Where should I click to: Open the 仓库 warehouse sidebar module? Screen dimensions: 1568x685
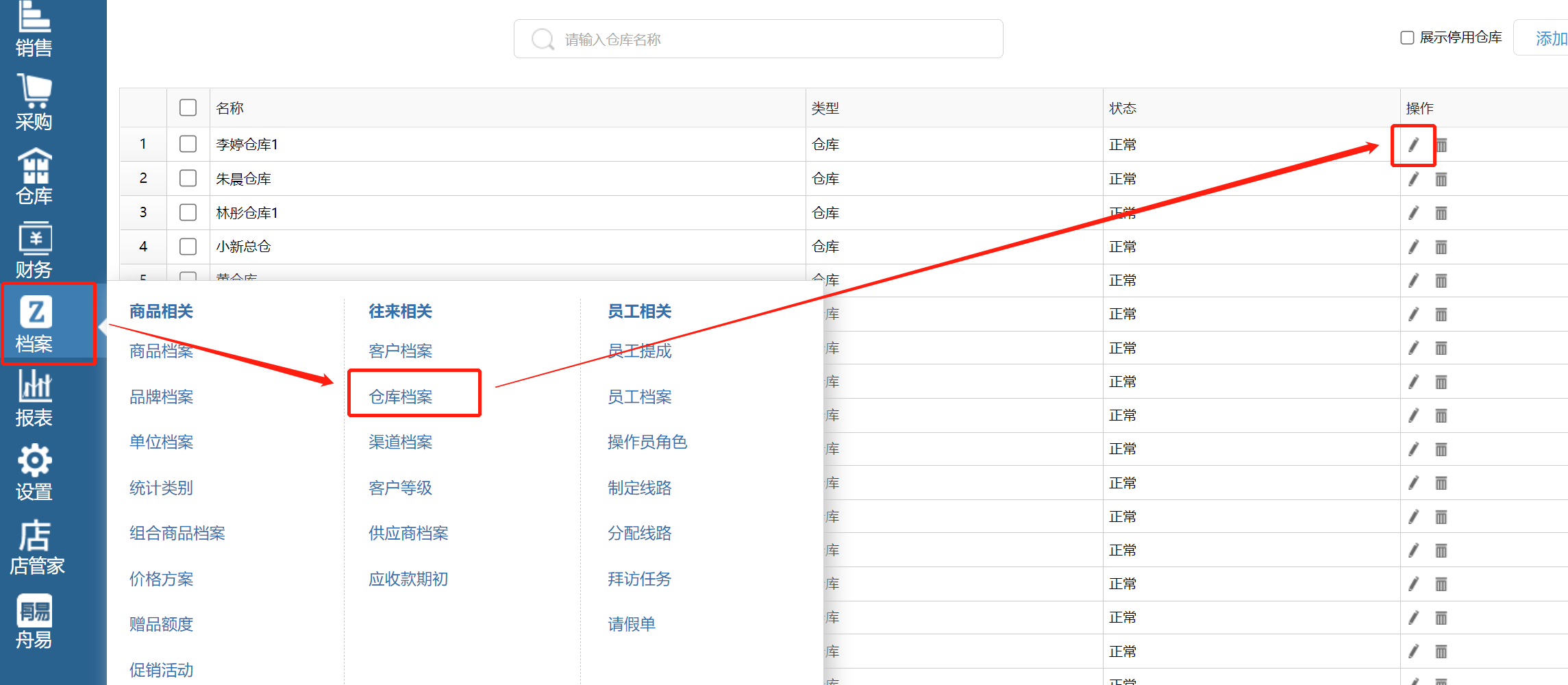(x=34, y=177)
